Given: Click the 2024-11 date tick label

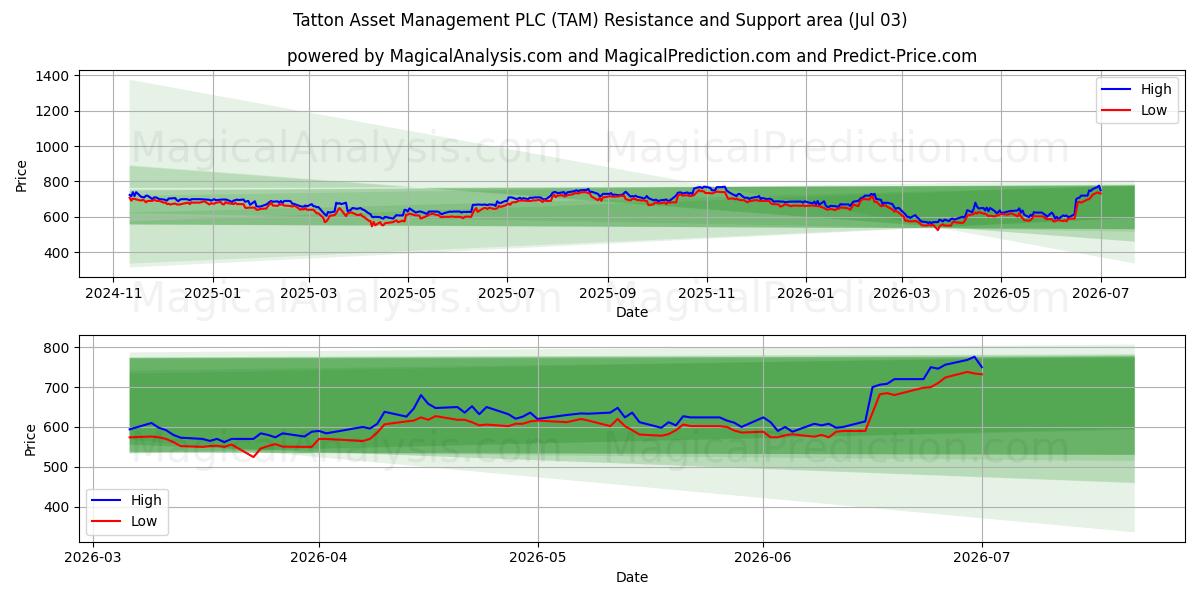Looking at the screenshot, I should (x=112, y=294).
